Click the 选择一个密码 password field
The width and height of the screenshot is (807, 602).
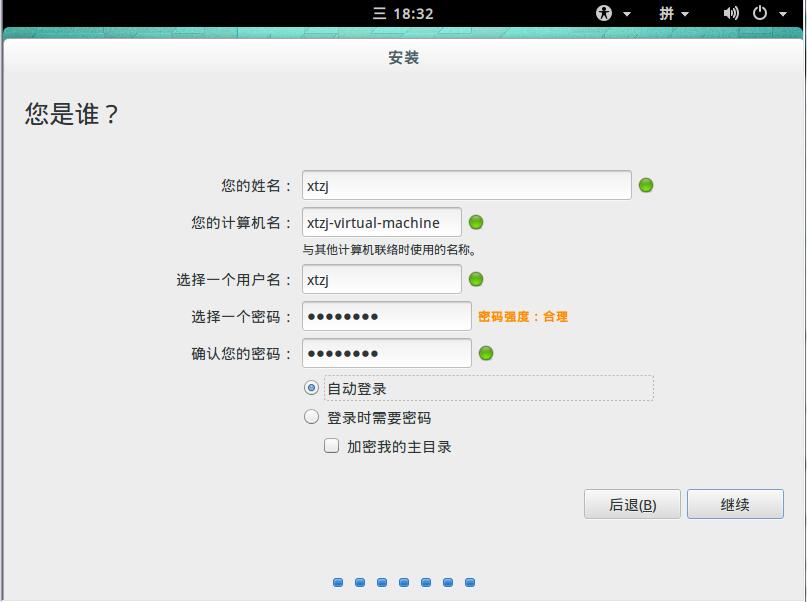[x=386, y=316]
